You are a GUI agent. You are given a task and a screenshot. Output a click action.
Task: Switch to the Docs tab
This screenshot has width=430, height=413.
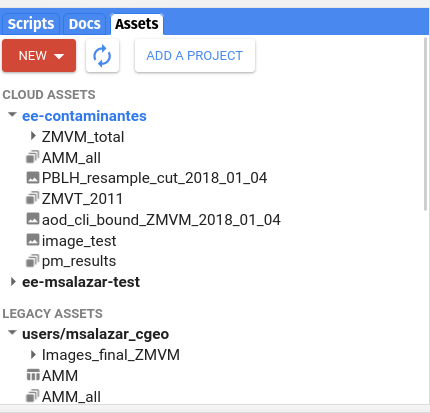tap(85, 24)
